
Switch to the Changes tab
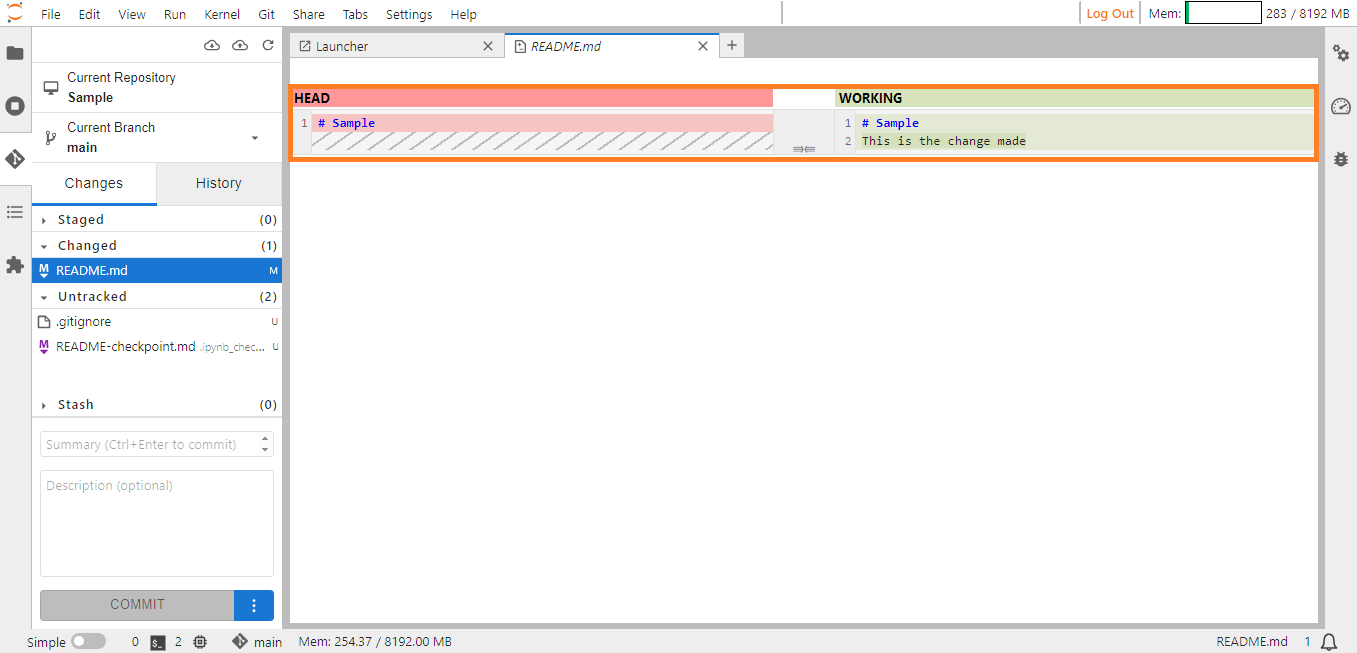(x=94, y=183)
